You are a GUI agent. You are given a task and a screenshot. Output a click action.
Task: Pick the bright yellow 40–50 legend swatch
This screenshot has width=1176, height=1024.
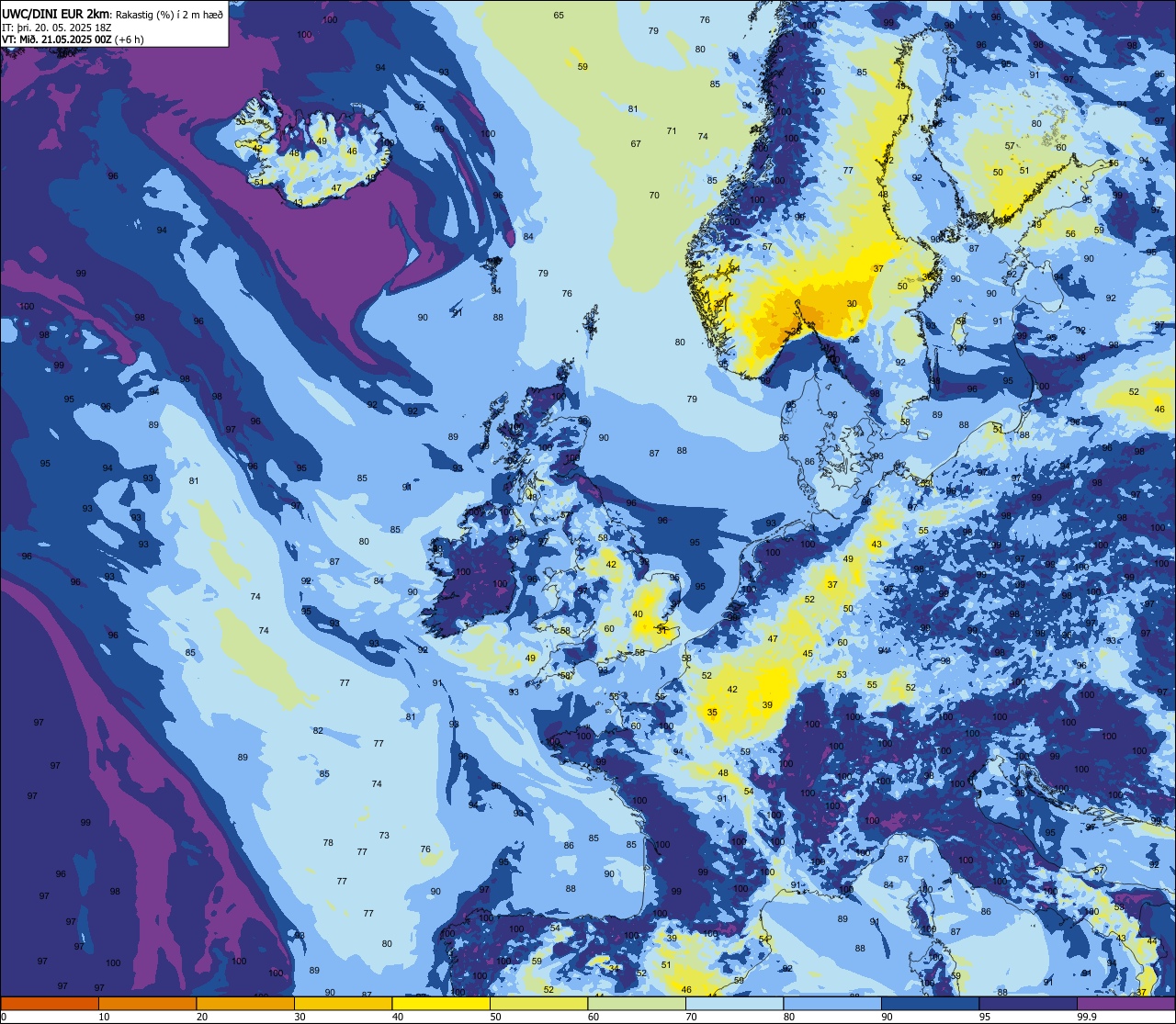click(441, 1004)
